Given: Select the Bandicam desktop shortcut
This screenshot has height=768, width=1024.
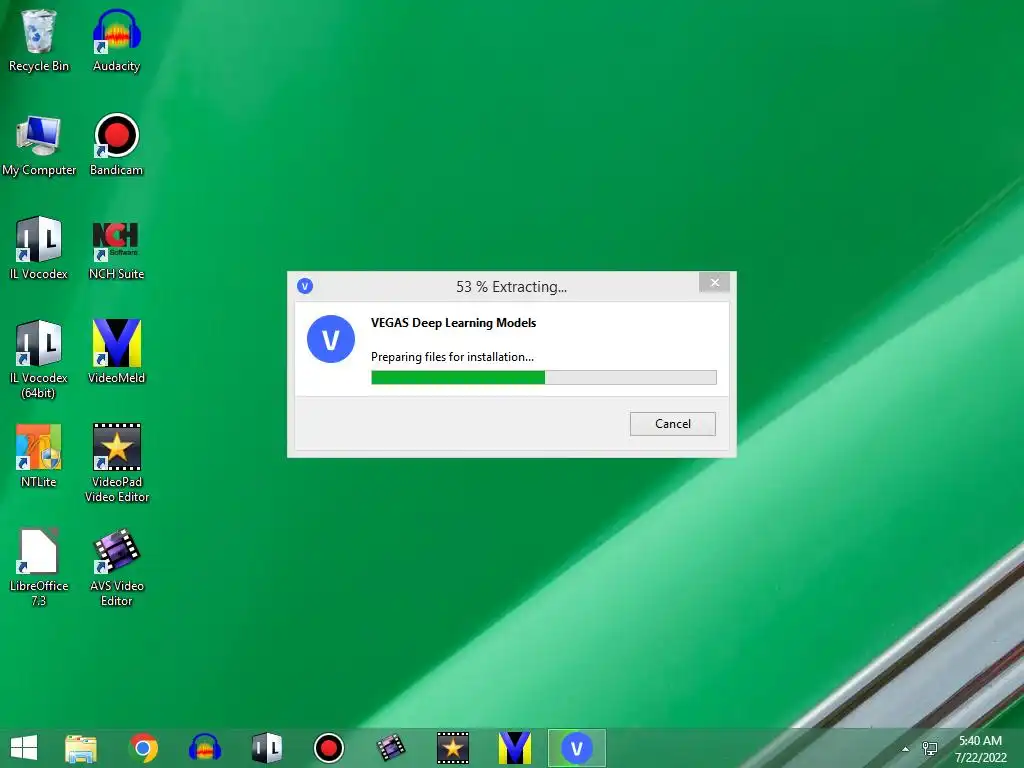Looking at the screenshot, I should [x=116, y=145].
